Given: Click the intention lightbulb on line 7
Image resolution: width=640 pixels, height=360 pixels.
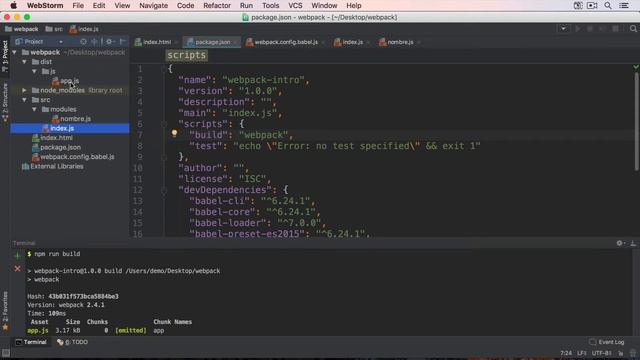Looking at the screenshot, I should tap(174, 133).
